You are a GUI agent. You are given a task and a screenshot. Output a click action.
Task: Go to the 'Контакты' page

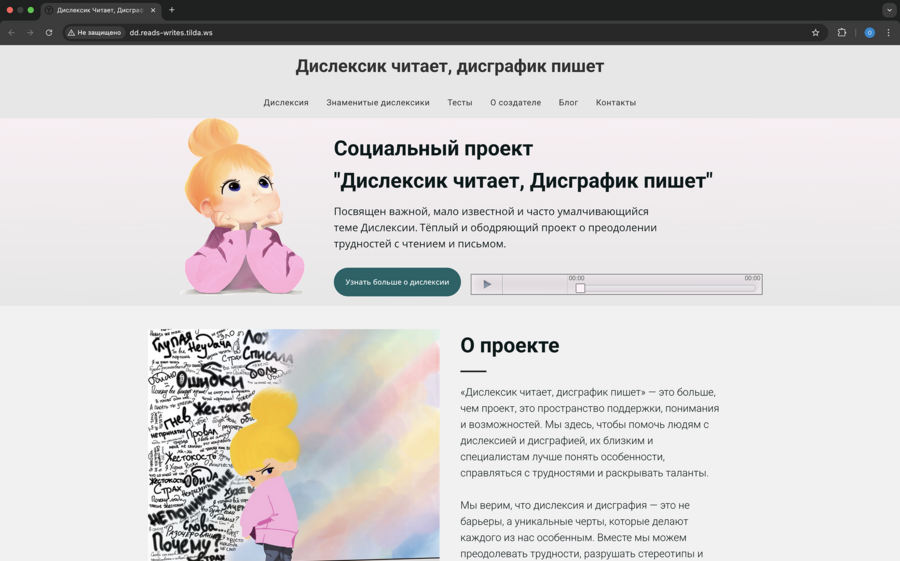616,102
